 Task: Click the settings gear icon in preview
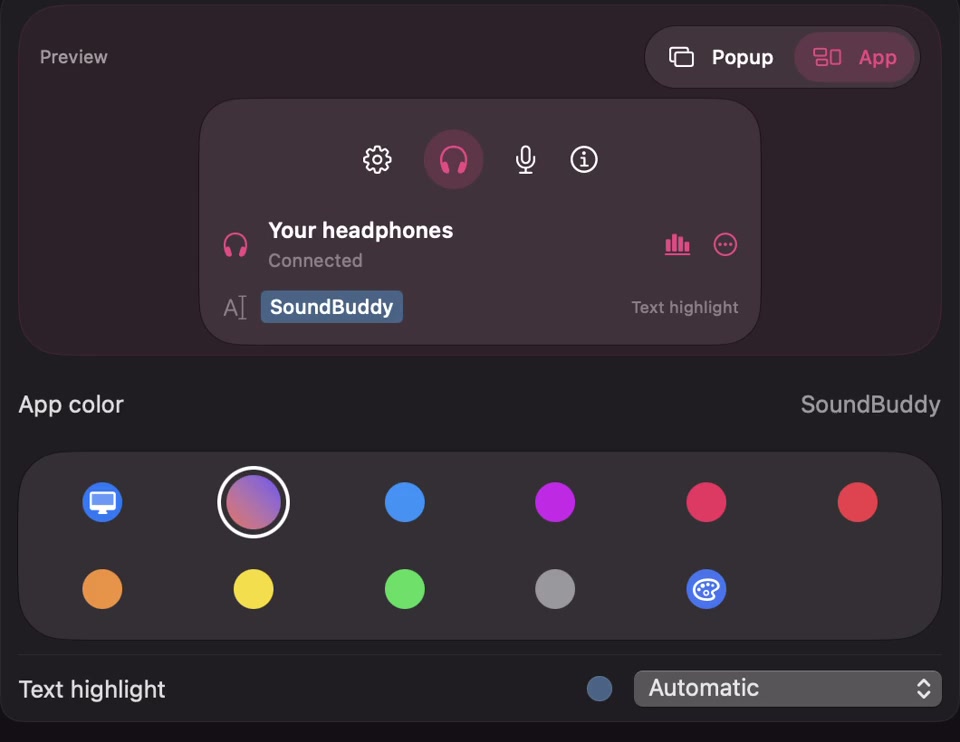[x=377, y=160]
